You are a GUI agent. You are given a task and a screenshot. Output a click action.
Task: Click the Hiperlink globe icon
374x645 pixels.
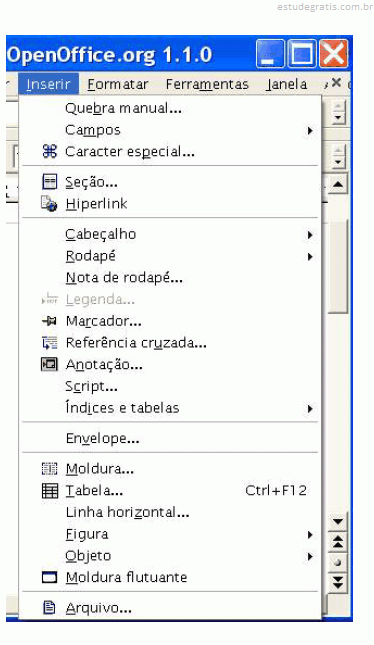[x=49, y=204]
